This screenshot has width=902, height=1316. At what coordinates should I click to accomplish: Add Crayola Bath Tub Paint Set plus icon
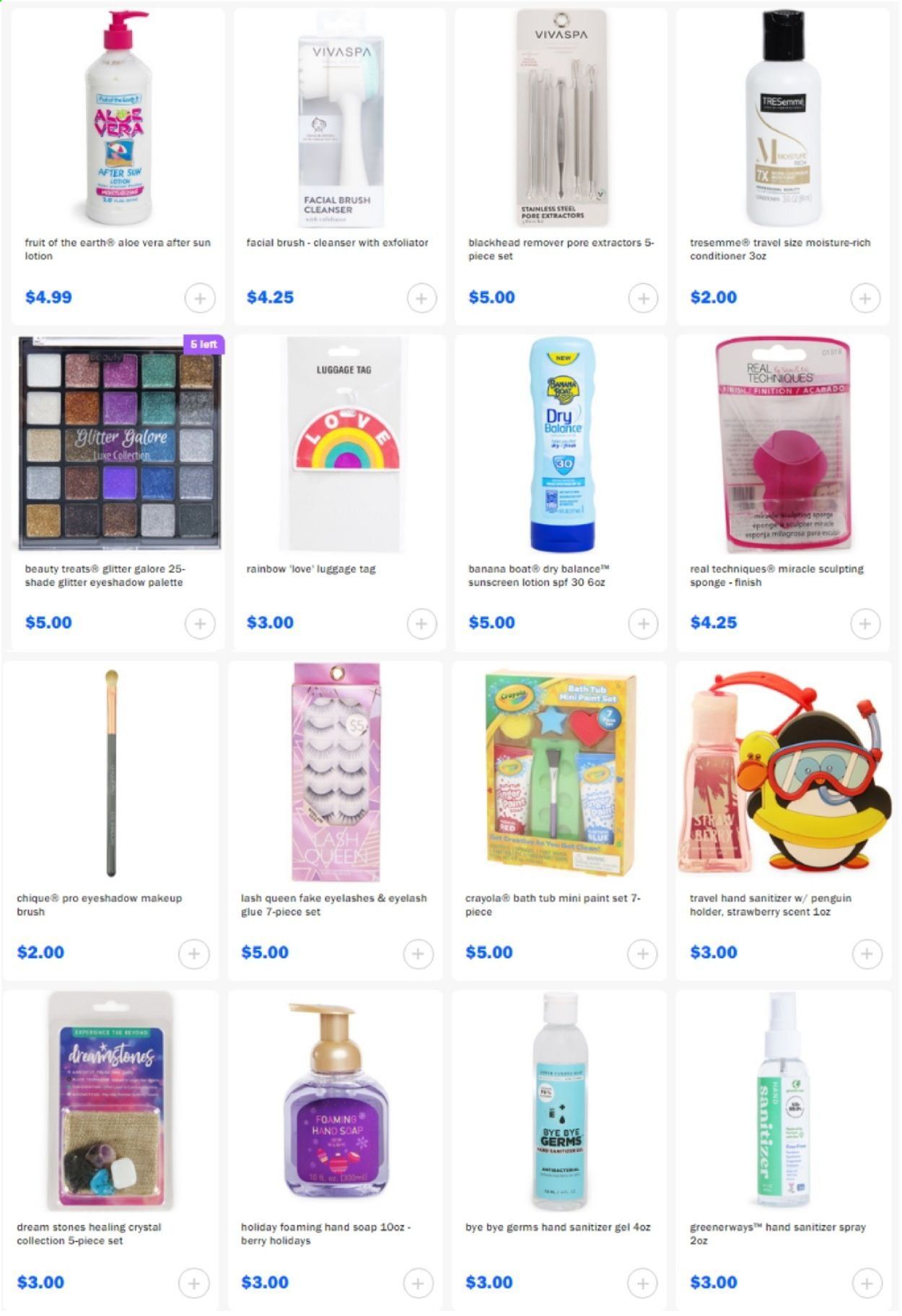[x=642, y=954]
